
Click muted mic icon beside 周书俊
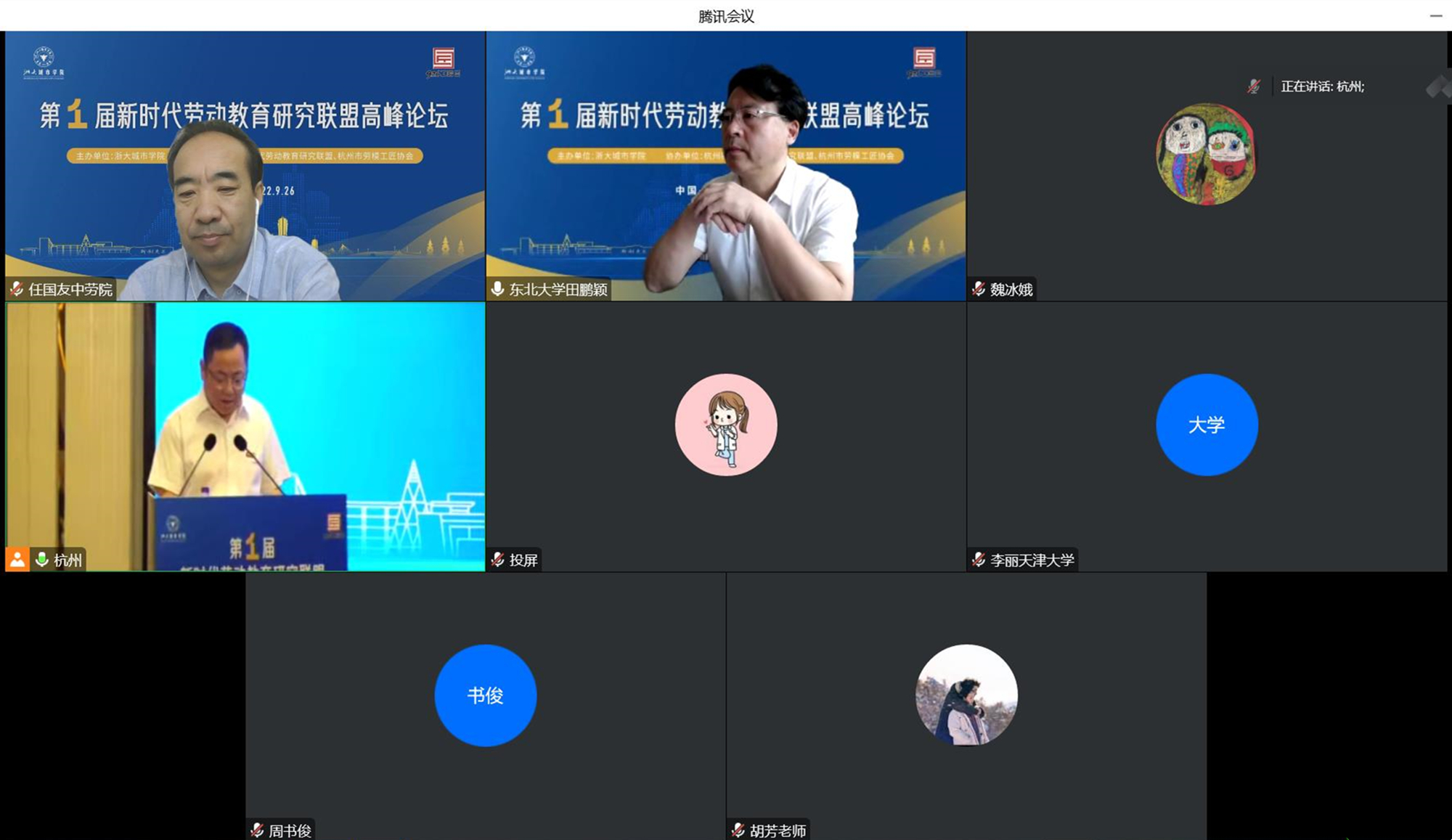[x=257, y=830]
